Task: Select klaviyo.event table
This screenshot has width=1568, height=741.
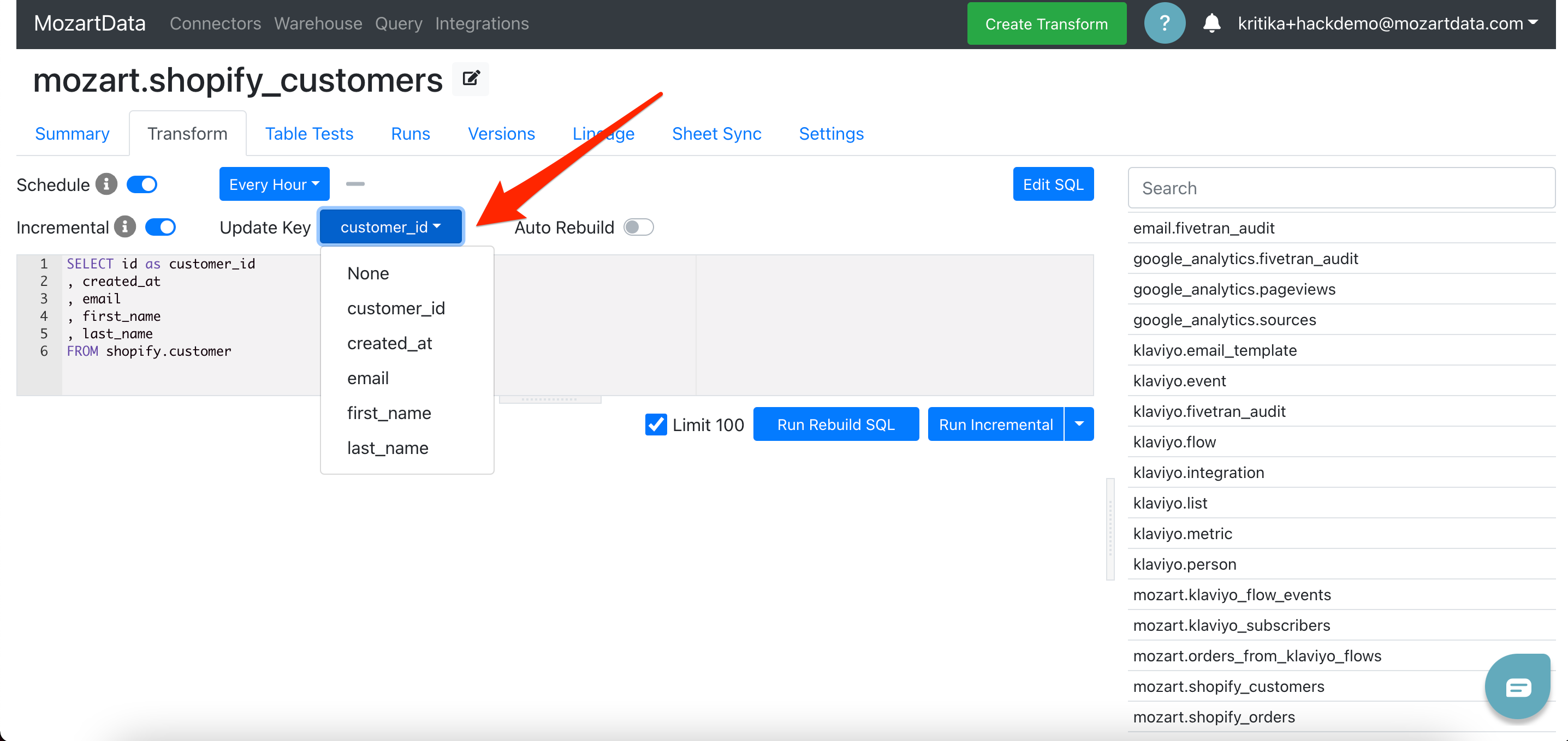Action: coord(1341,381)
